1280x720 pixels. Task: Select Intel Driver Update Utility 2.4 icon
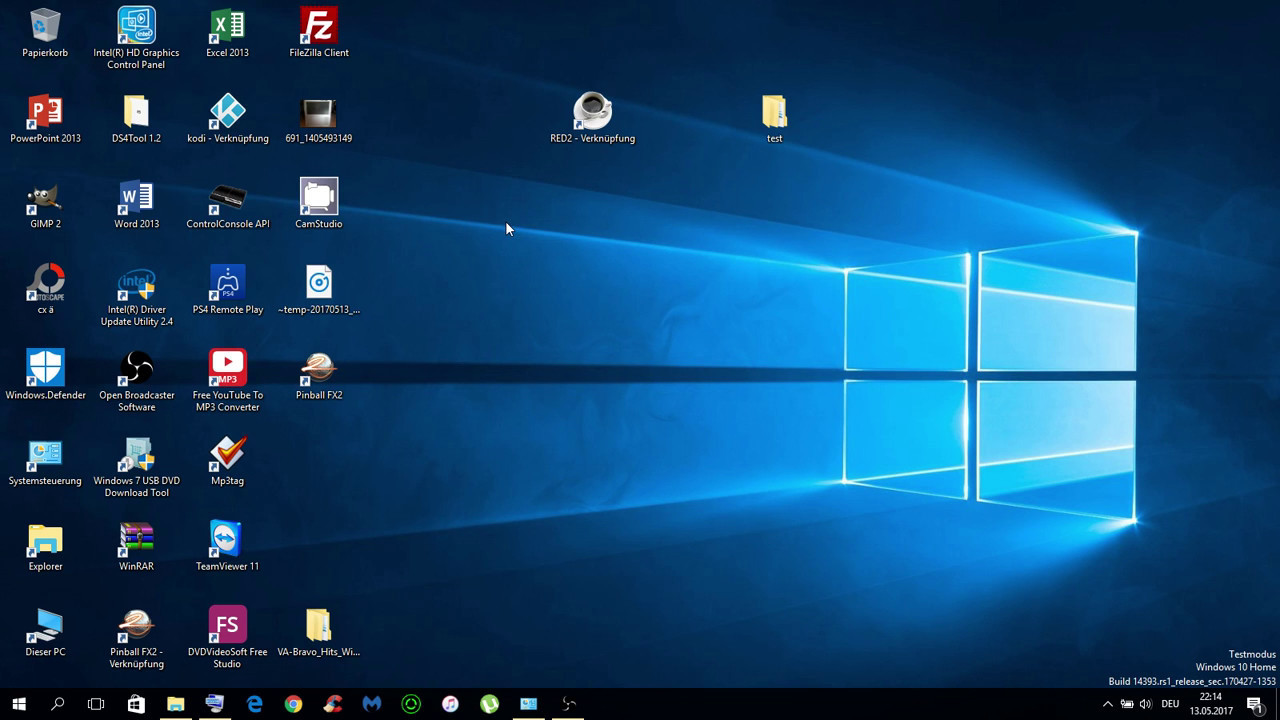pyautogui.click(x=136, y=283)
